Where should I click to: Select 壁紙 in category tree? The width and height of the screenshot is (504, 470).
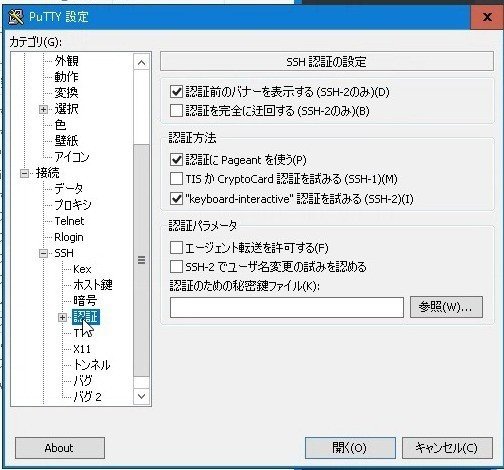[x=67, y=141]
